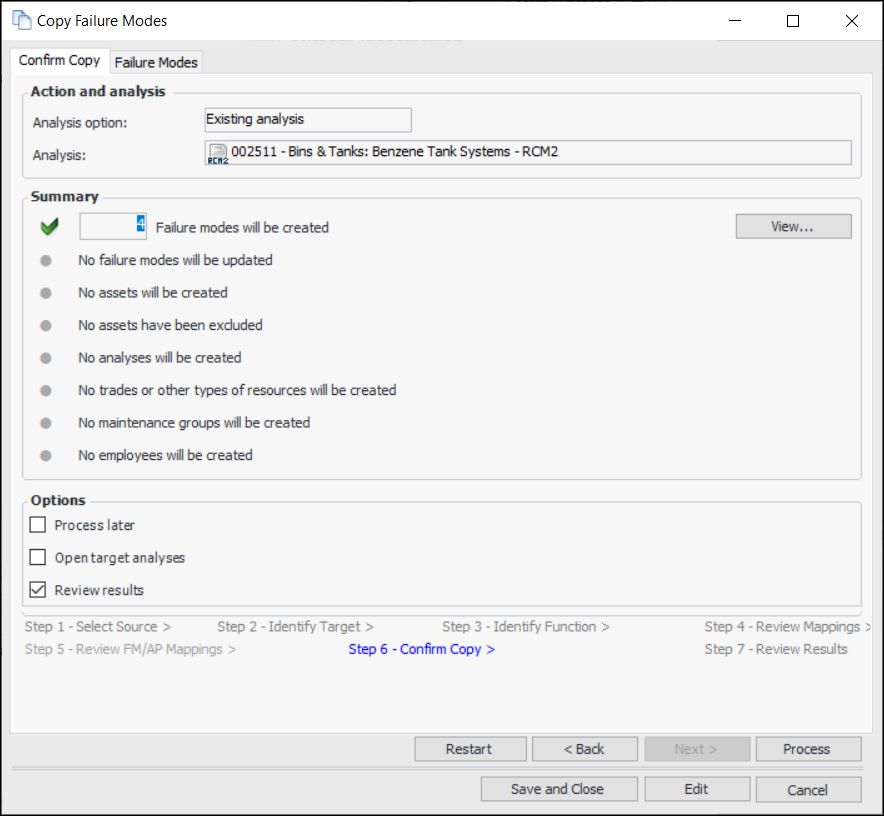Click the gray bullet beside No trades or resources

click(46, 391)
